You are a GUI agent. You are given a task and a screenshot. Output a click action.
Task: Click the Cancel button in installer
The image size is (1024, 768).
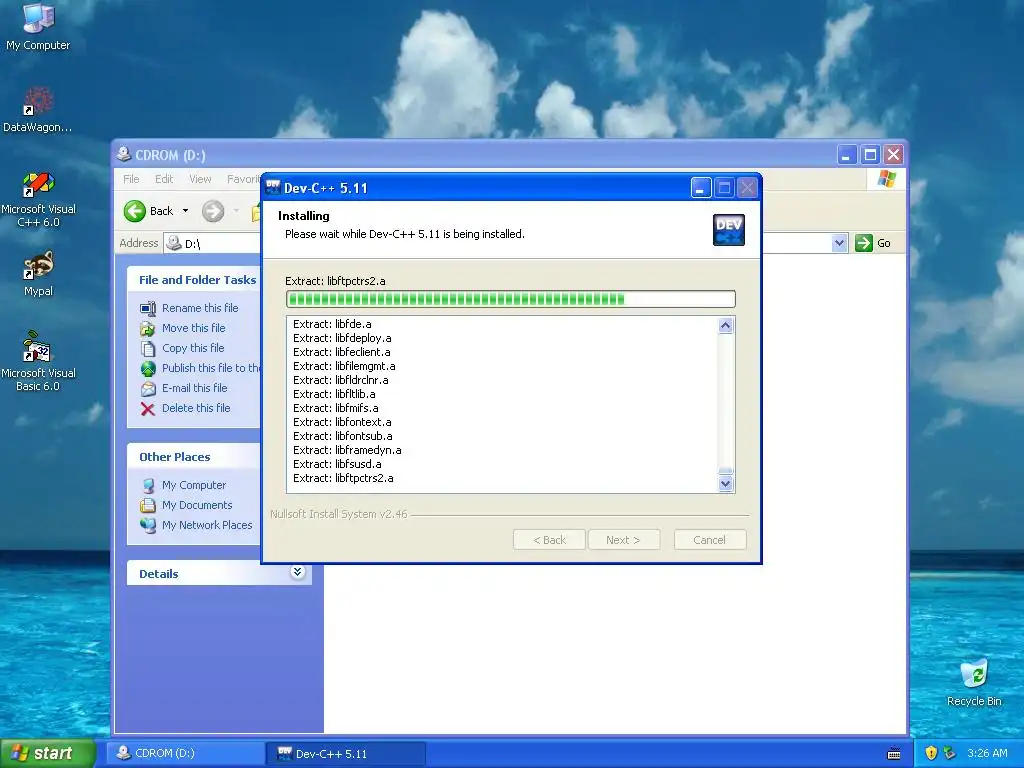[710, 540]
